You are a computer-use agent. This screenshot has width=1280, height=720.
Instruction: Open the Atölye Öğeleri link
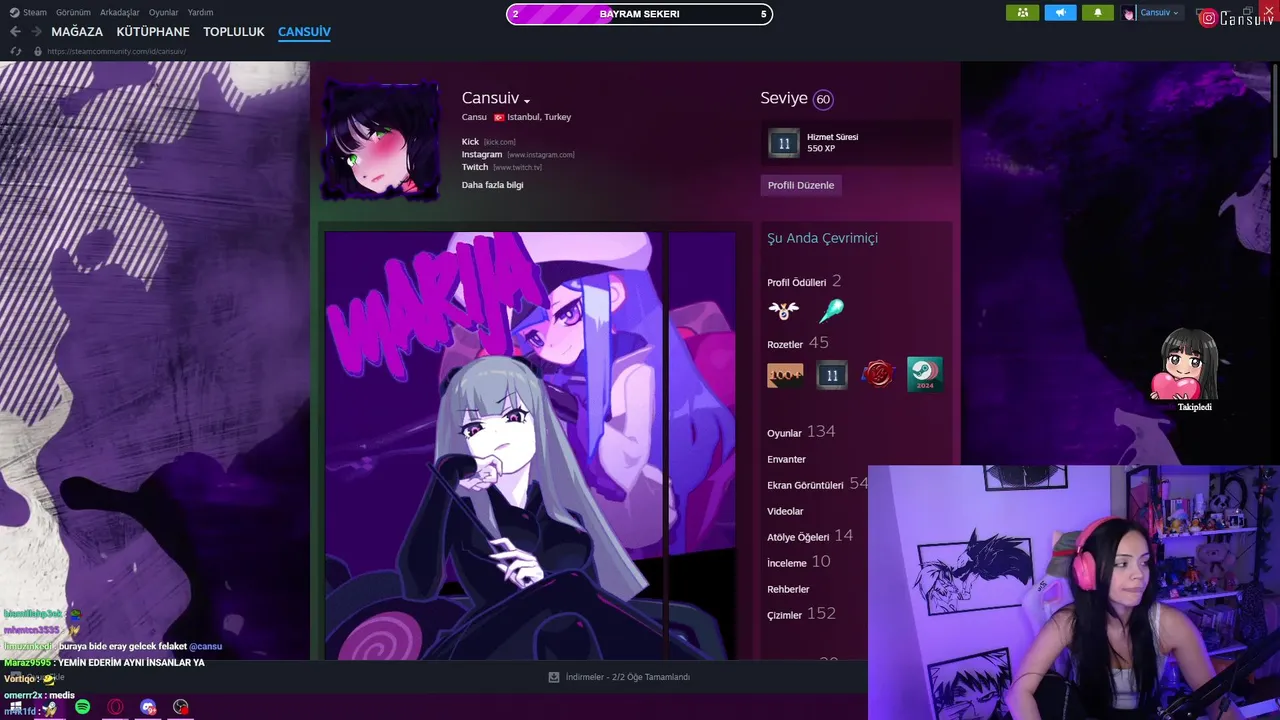pos(798,537)
